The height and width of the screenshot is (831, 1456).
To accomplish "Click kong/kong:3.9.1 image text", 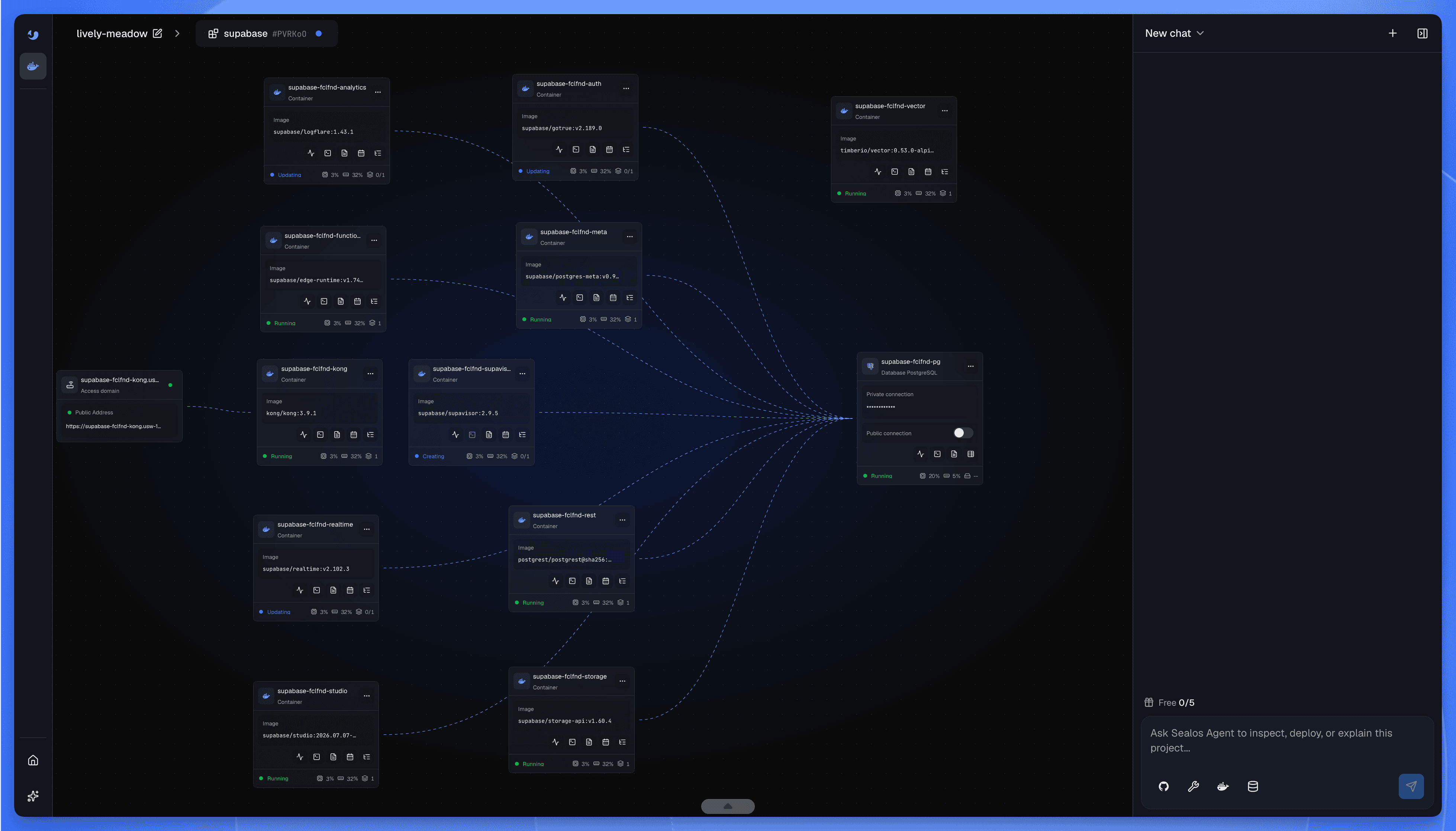I will [x=291, y=413].
